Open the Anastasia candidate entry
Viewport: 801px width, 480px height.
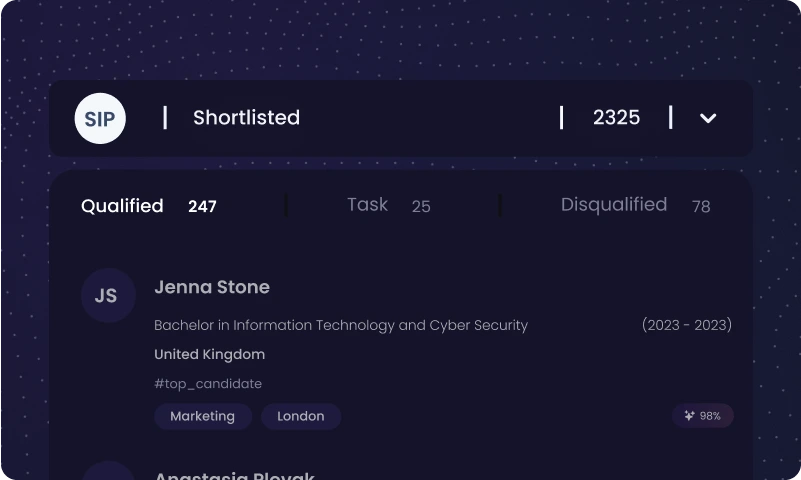click(x=234, y=475)
